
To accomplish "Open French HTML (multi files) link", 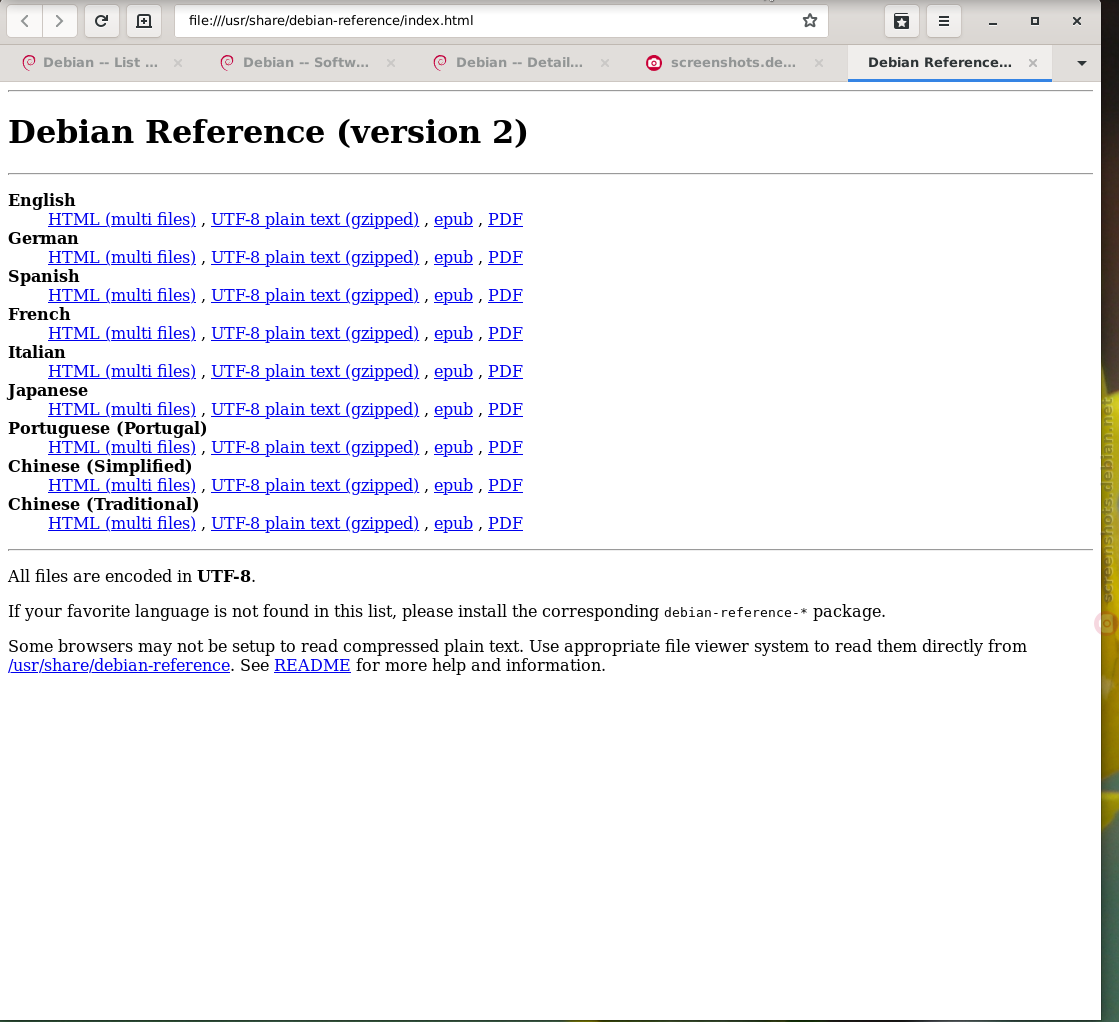I will 122,333.
